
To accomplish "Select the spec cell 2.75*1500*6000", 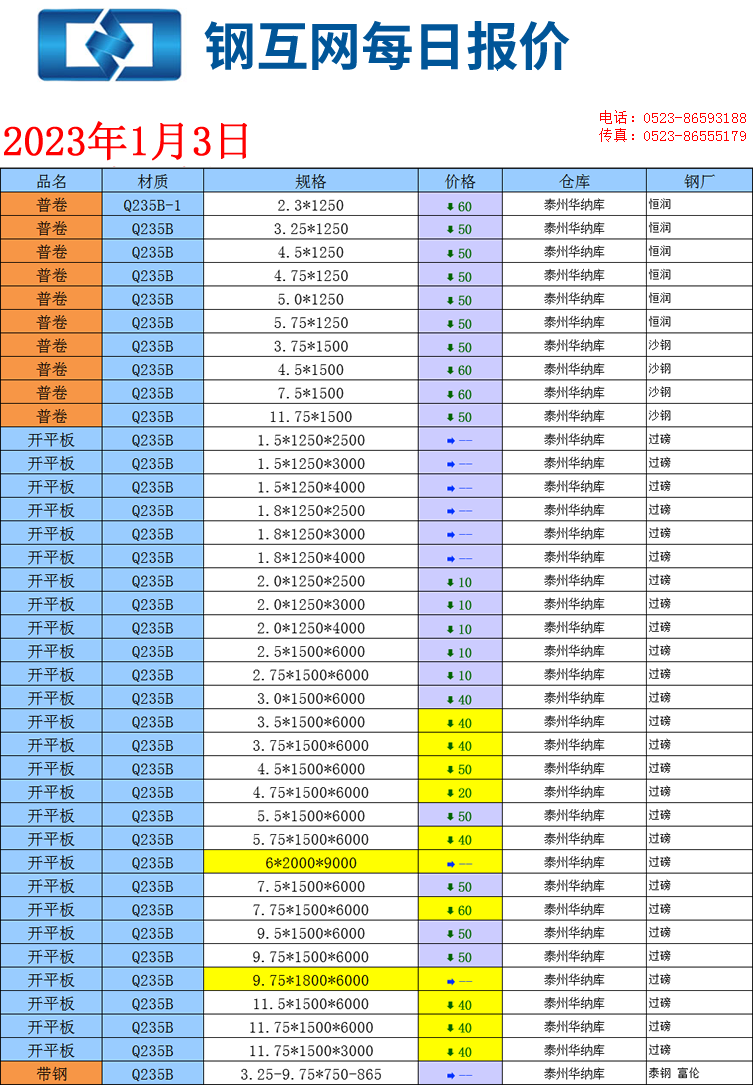I will pyautogui.click(x=311, y=675).
